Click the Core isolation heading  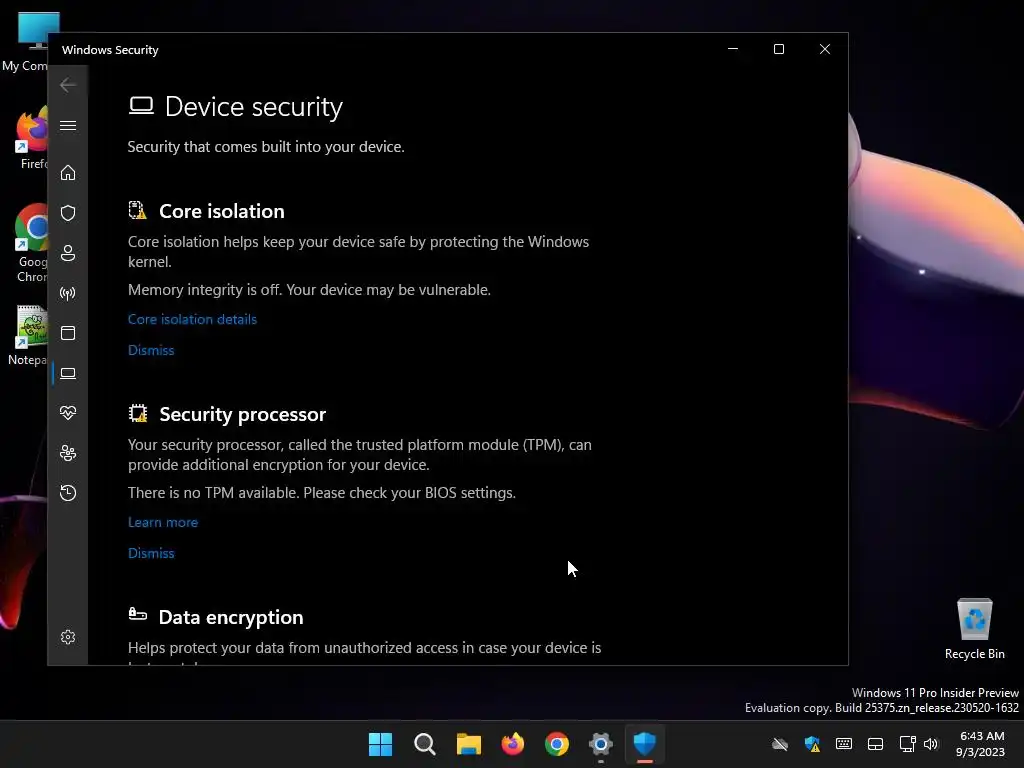(222, 211)
